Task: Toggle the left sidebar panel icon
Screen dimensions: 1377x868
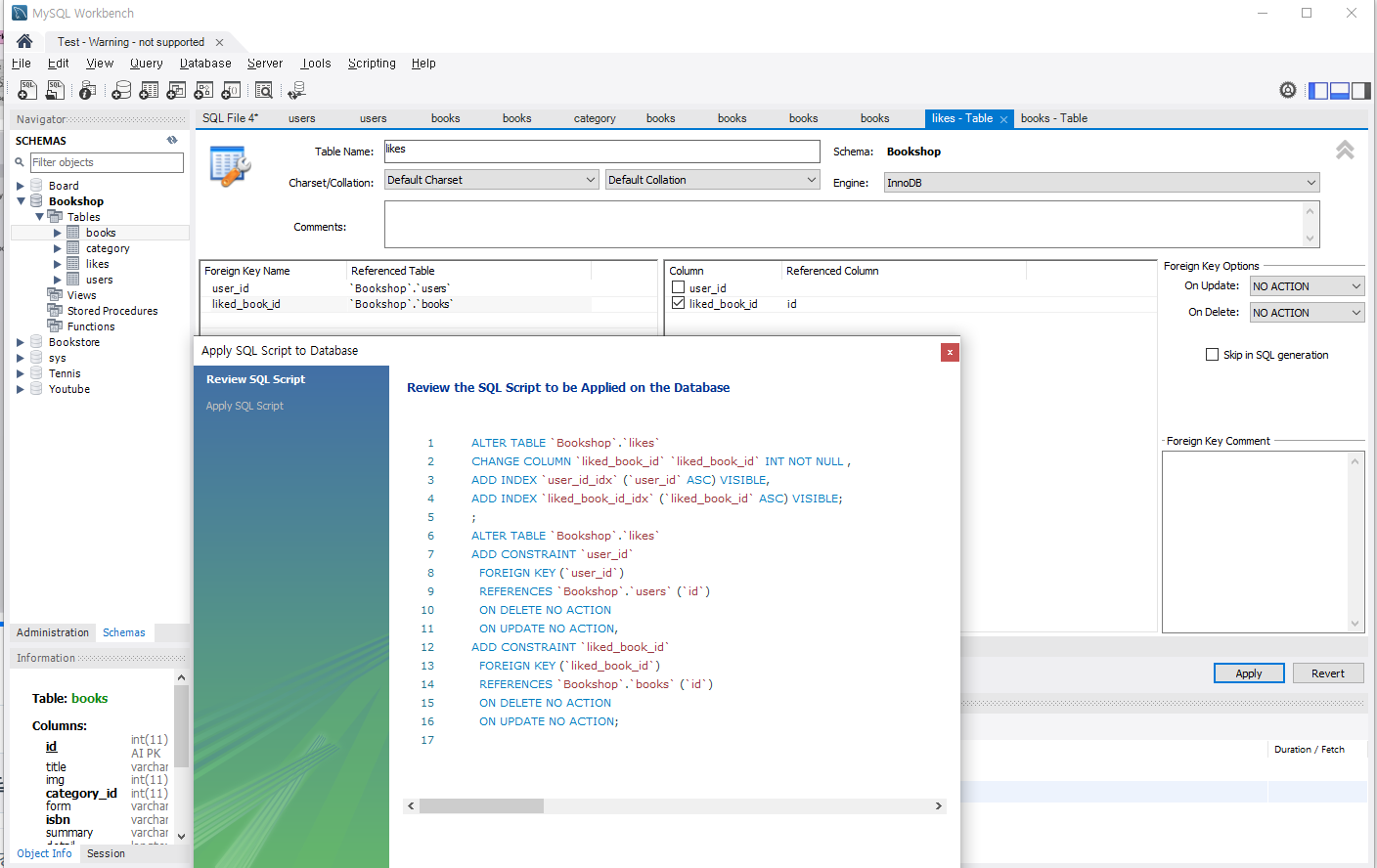Action: (x=1318, y=90)
